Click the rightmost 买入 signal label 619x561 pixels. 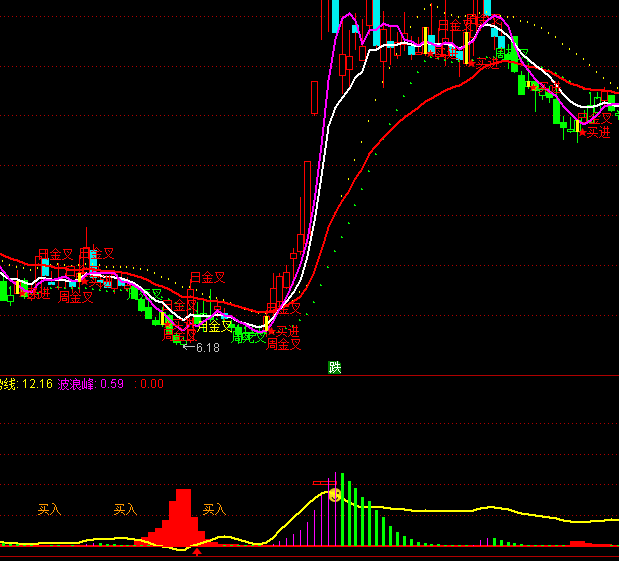click(x=214, y=509)
